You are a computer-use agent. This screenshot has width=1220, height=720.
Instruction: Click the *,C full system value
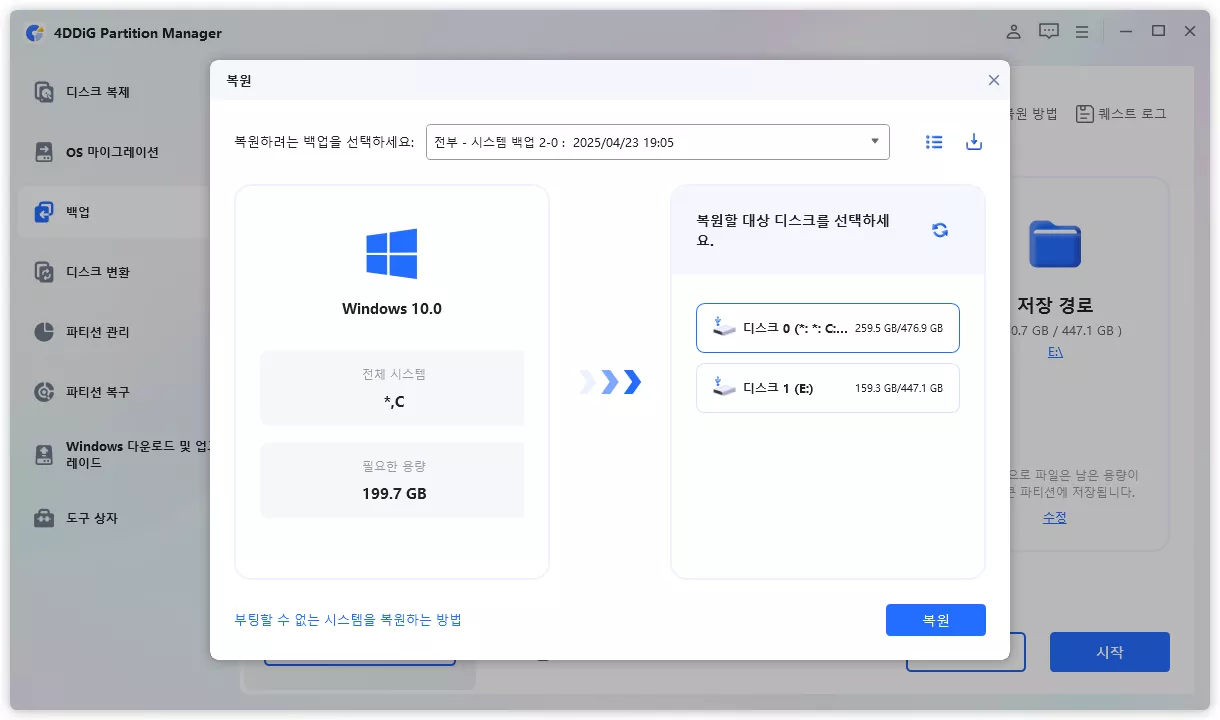tap(392, 402)
